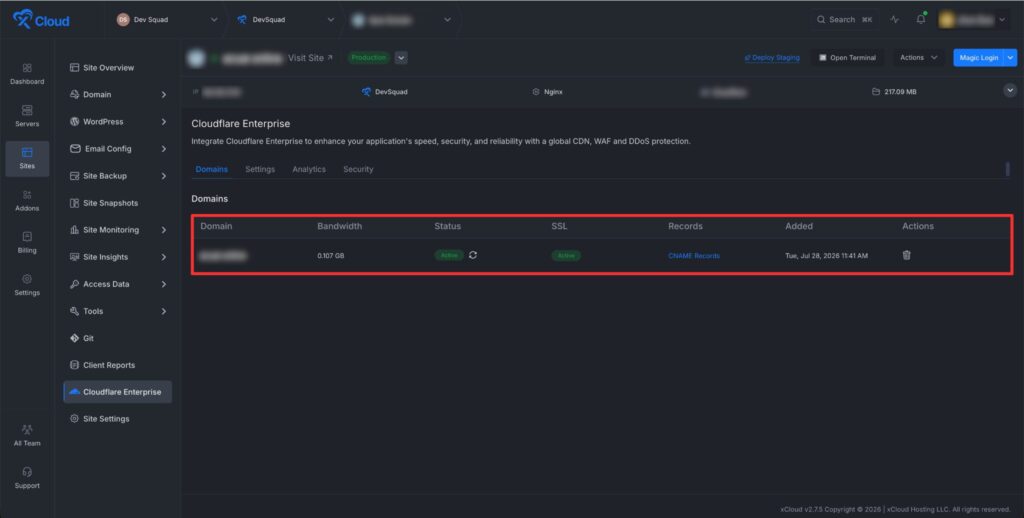Open Dashboard from left rail

tap(27, 74)
